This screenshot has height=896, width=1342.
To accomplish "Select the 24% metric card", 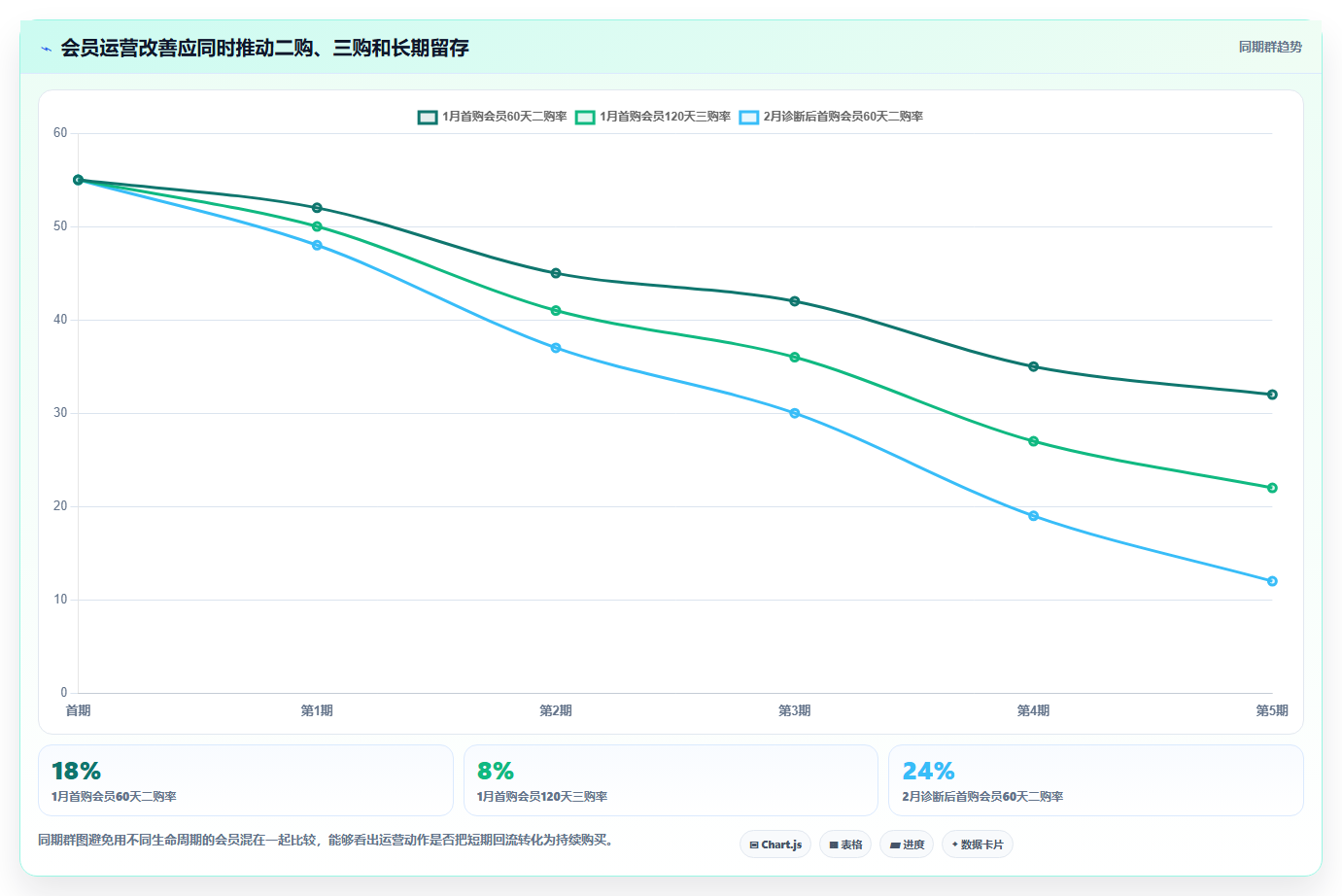I will tap(1096, 780).
